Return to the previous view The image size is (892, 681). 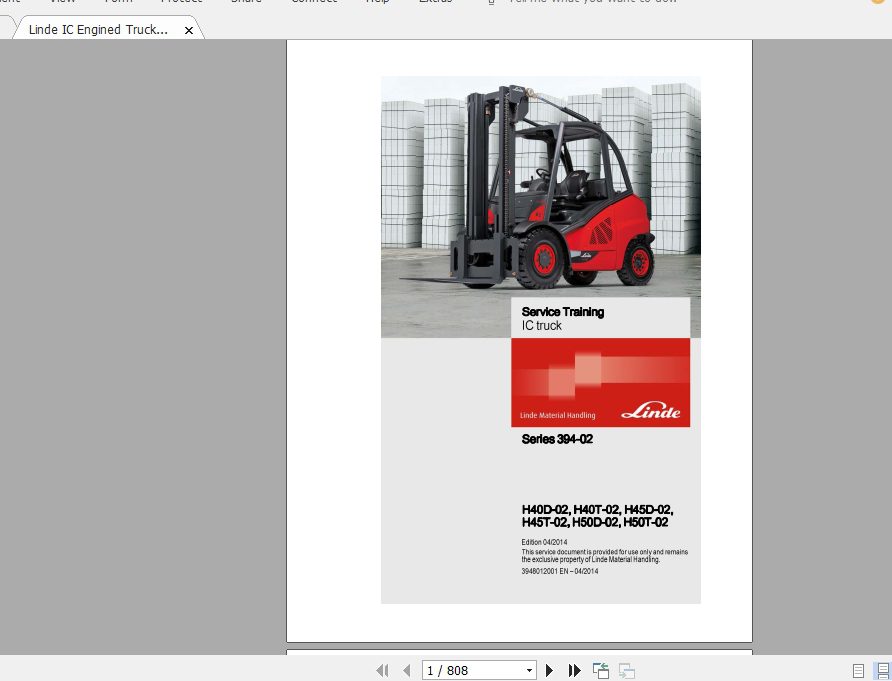(601, 671)
